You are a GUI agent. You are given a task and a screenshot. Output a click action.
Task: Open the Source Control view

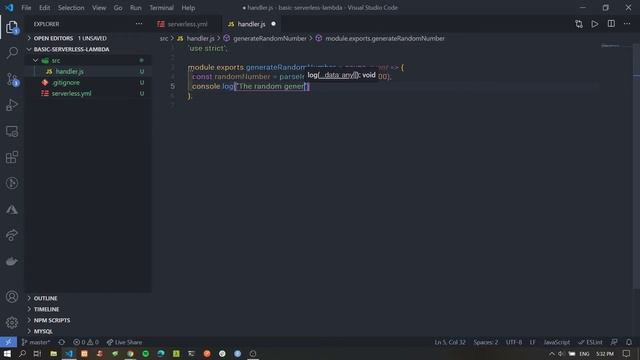point(12,79)
